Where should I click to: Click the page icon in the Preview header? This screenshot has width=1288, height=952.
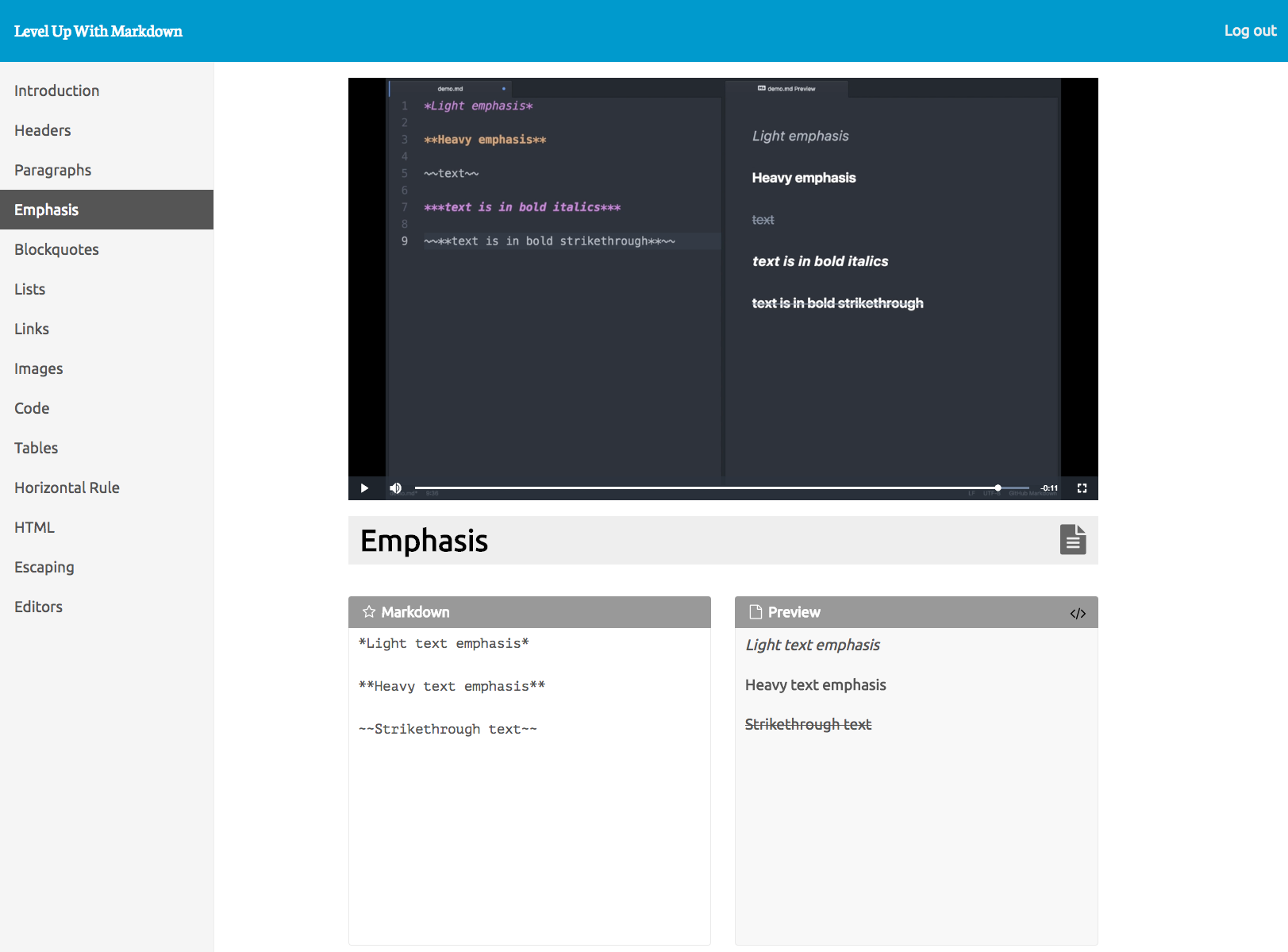[755, 611]
